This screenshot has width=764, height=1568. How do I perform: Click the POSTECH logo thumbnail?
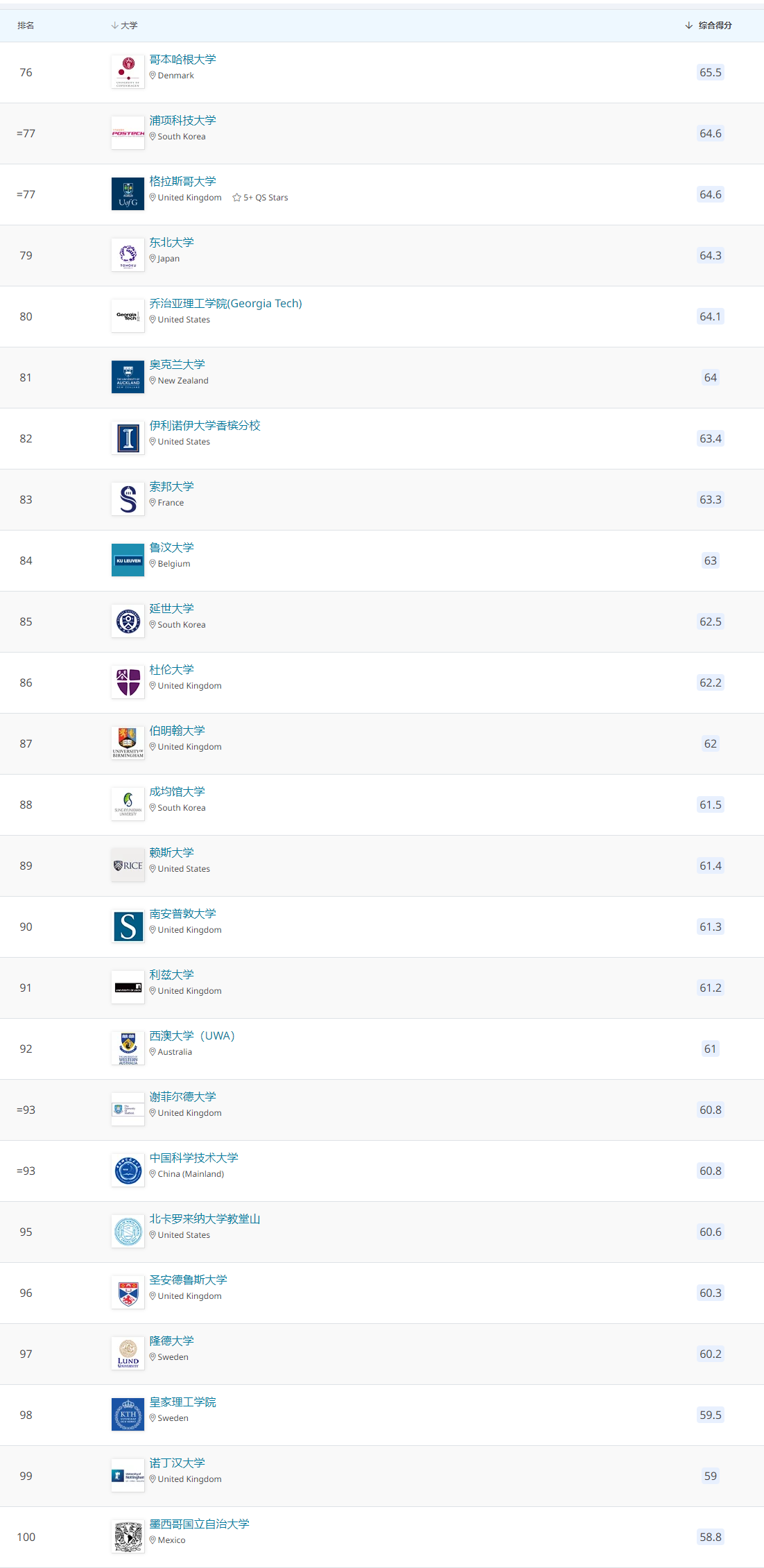[128, 133]
